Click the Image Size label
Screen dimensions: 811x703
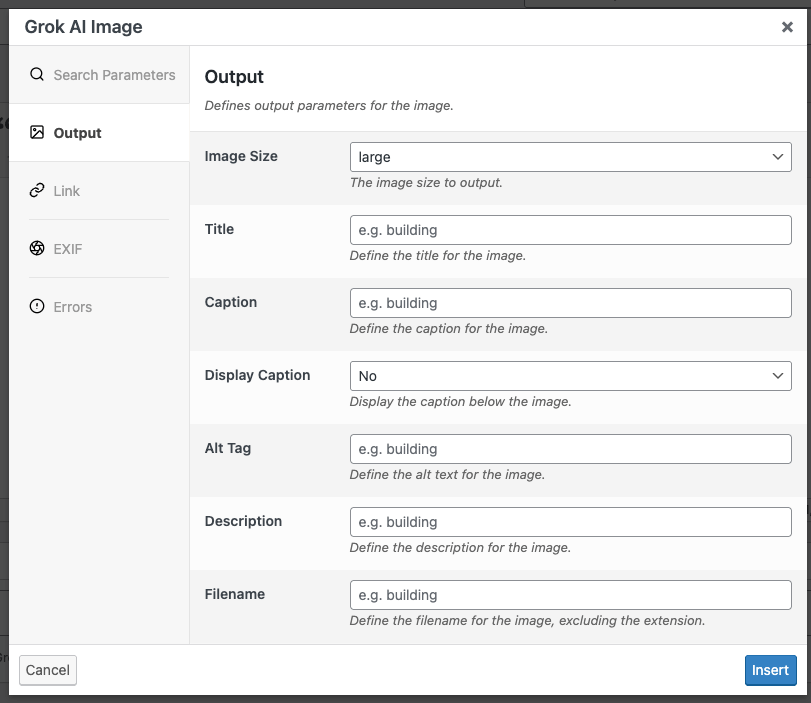click(241, 156)
